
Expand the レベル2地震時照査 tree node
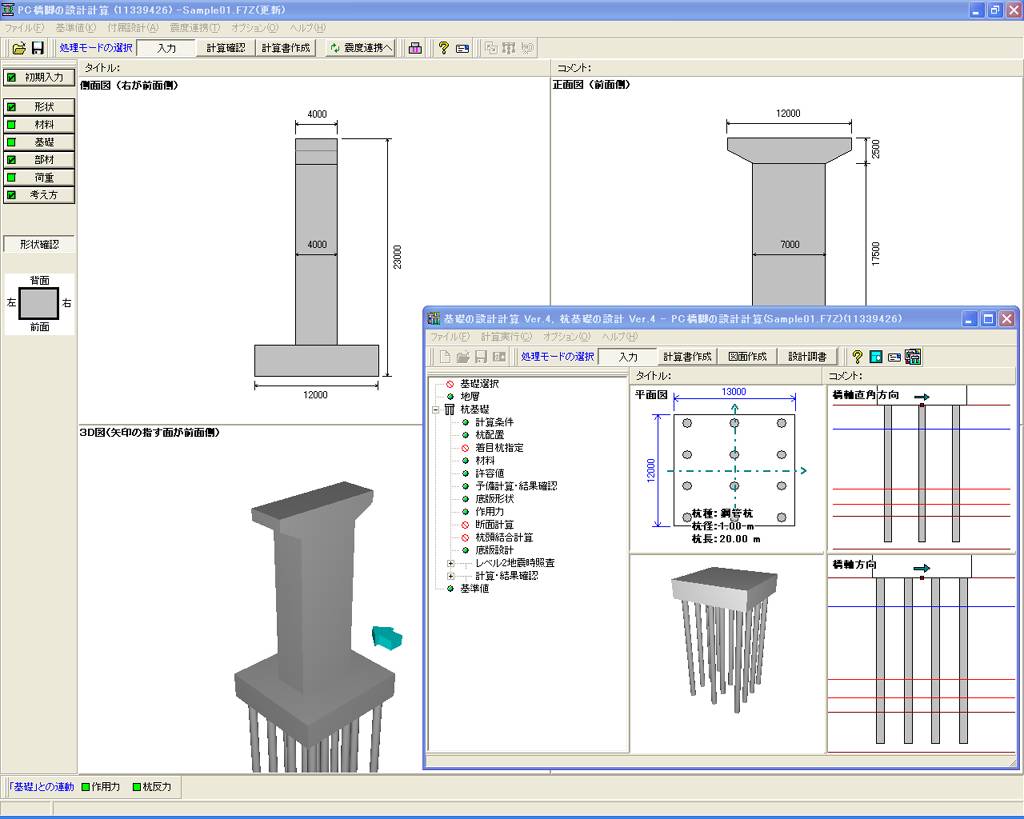451,563
